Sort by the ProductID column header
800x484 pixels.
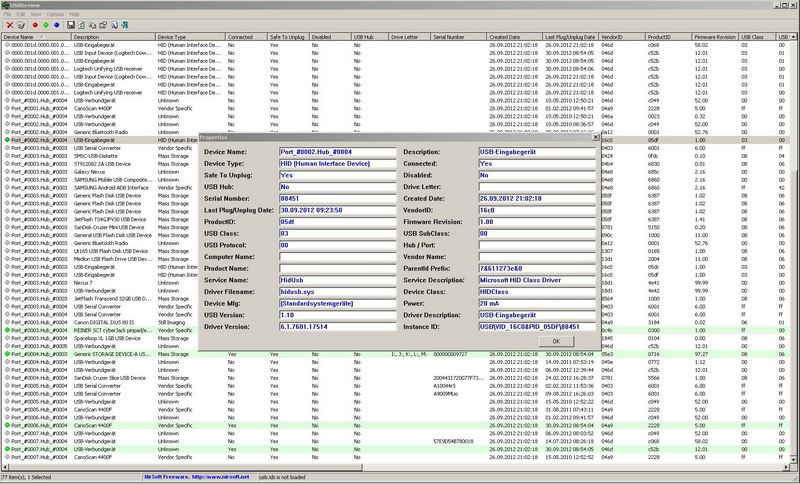click(x=668, y=37)
